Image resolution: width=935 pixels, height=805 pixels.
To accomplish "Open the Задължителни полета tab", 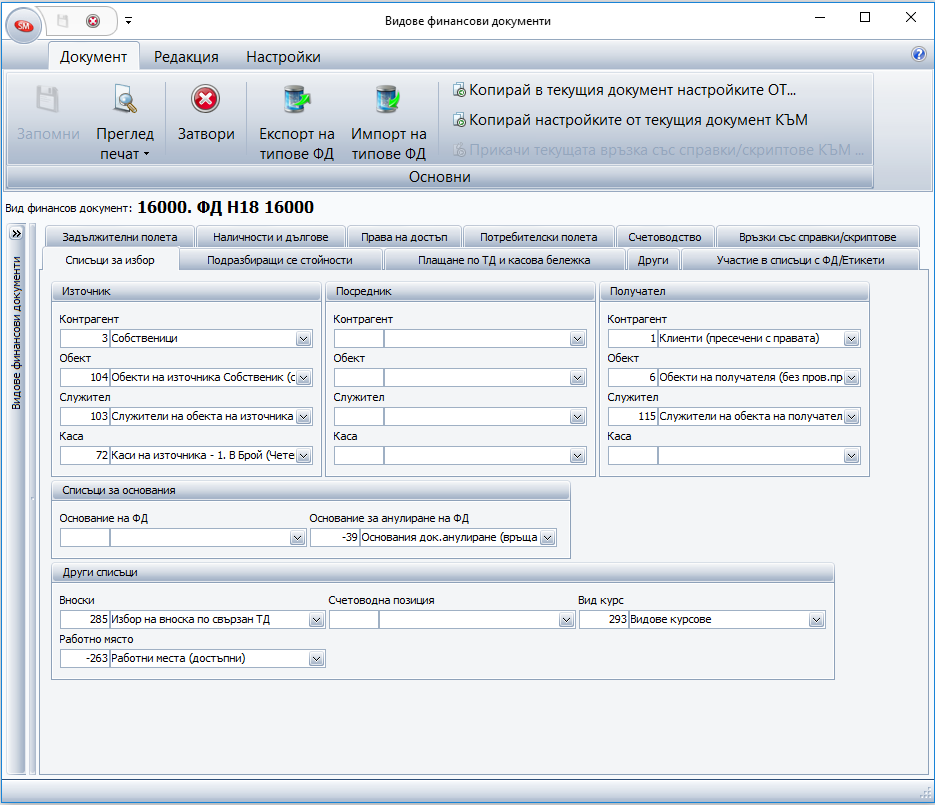I will click(119, 237).
